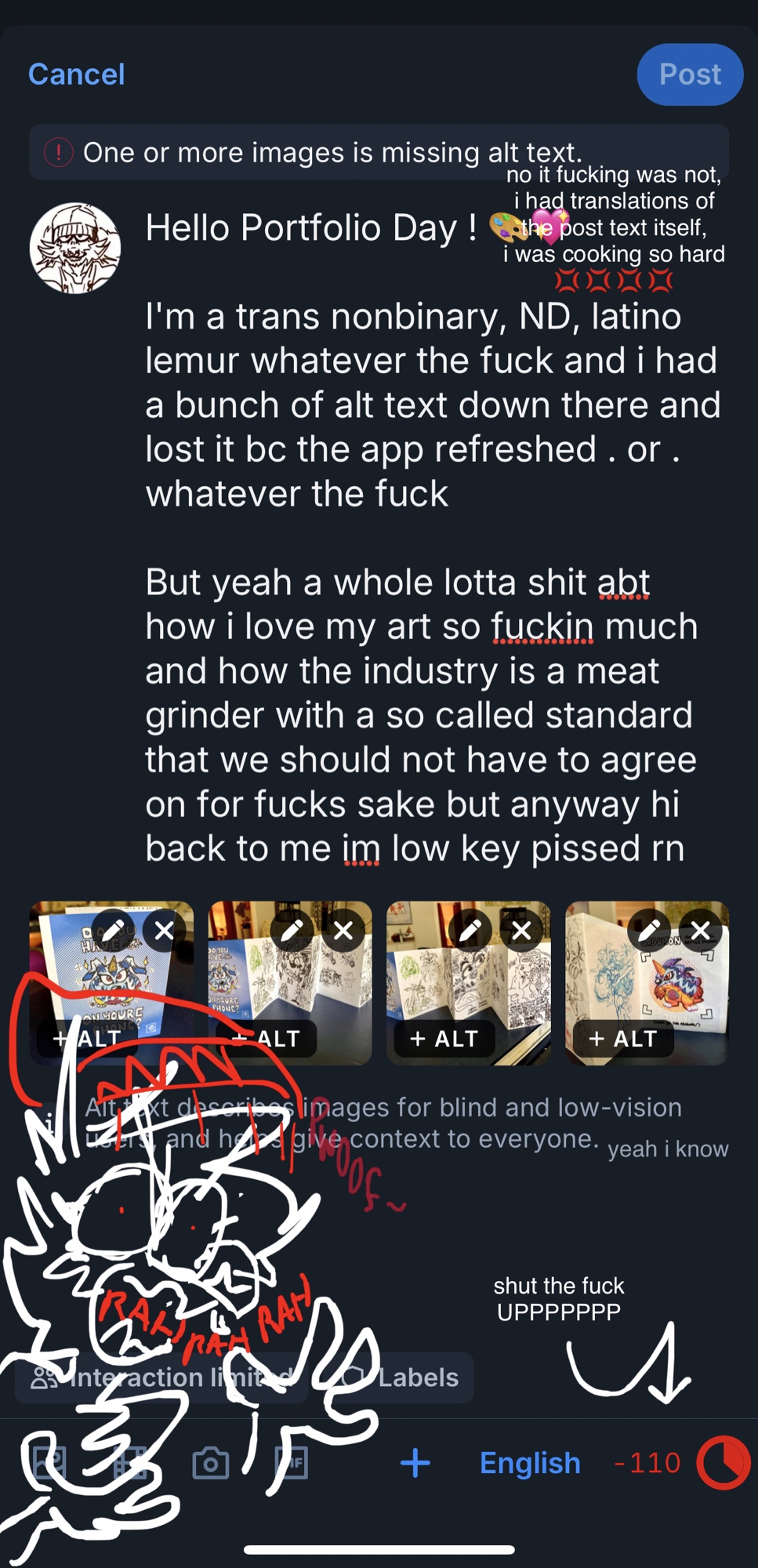Add another post to thread with plus
The height and width of the screenshot is (1568, 758).
415,1463
